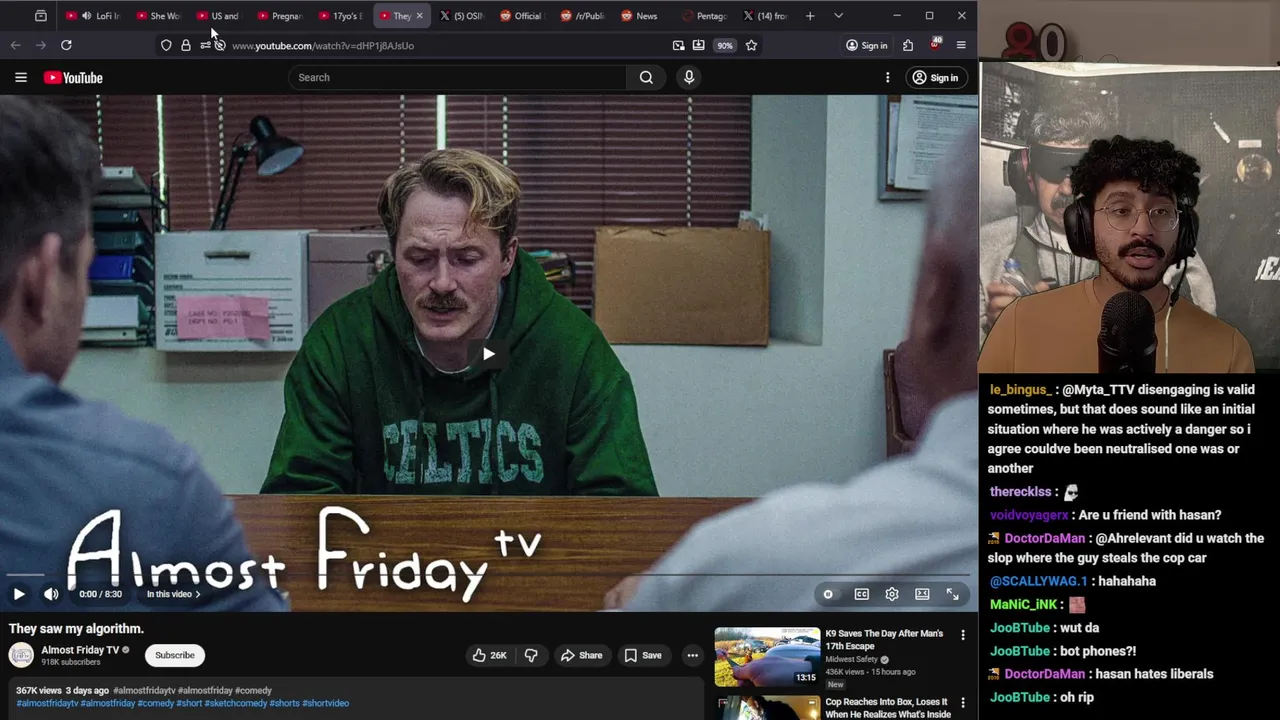Open the 'Cop Reaches Into Box' video title
This screenshot has height=720, width=1280.
888,708
